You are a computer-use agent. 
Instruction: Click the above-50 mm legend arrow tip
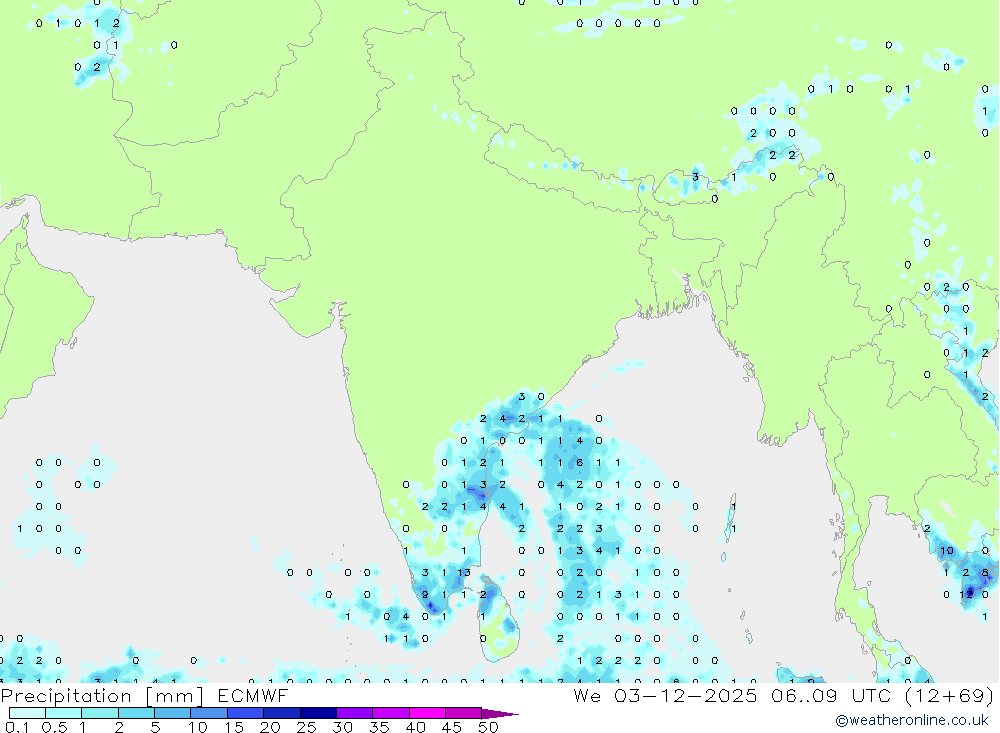(501, 714)
